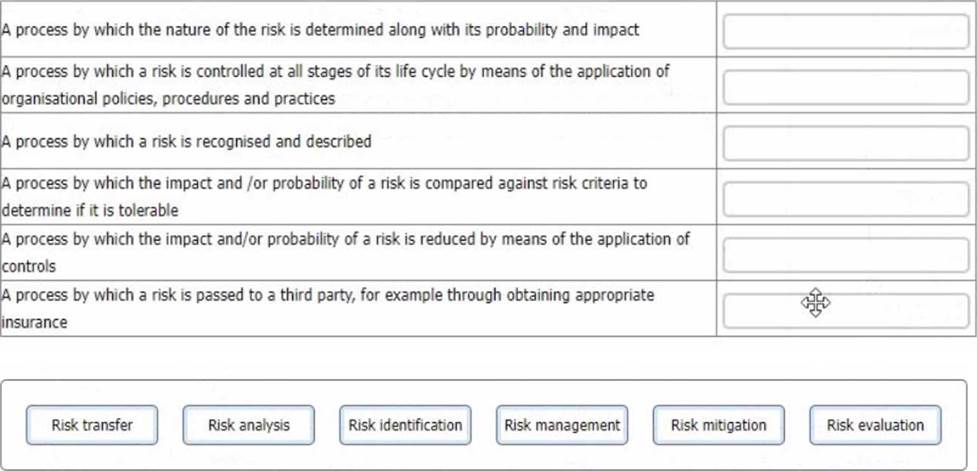Click definition about risk reduced by controls
Screen dimensions: 977x471
[x=346, y=252]
